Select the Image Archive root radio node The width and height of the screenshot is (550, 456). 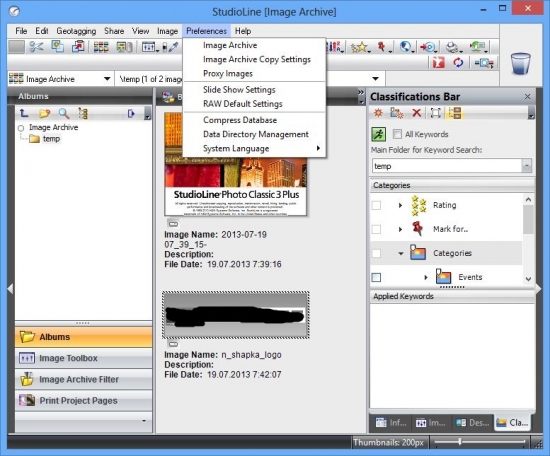point(21,128)
